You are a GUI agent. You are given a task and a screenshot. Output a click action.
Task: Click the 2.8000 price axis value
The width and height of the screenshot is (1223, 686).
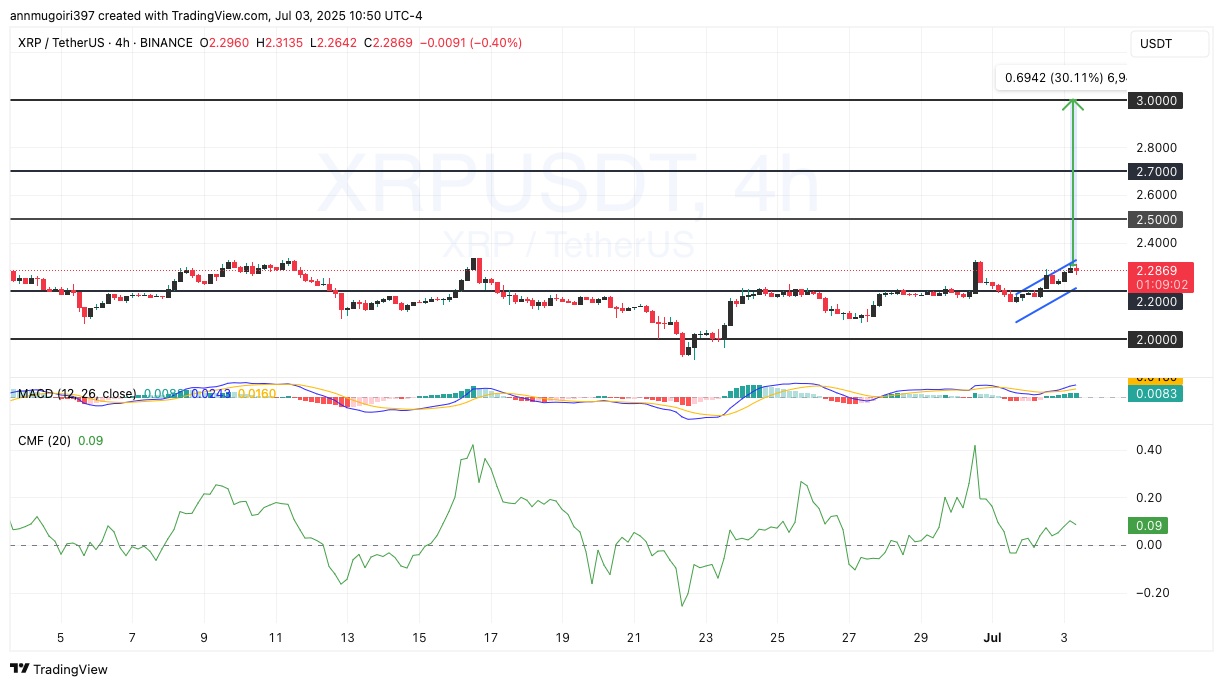[1156, 147]
